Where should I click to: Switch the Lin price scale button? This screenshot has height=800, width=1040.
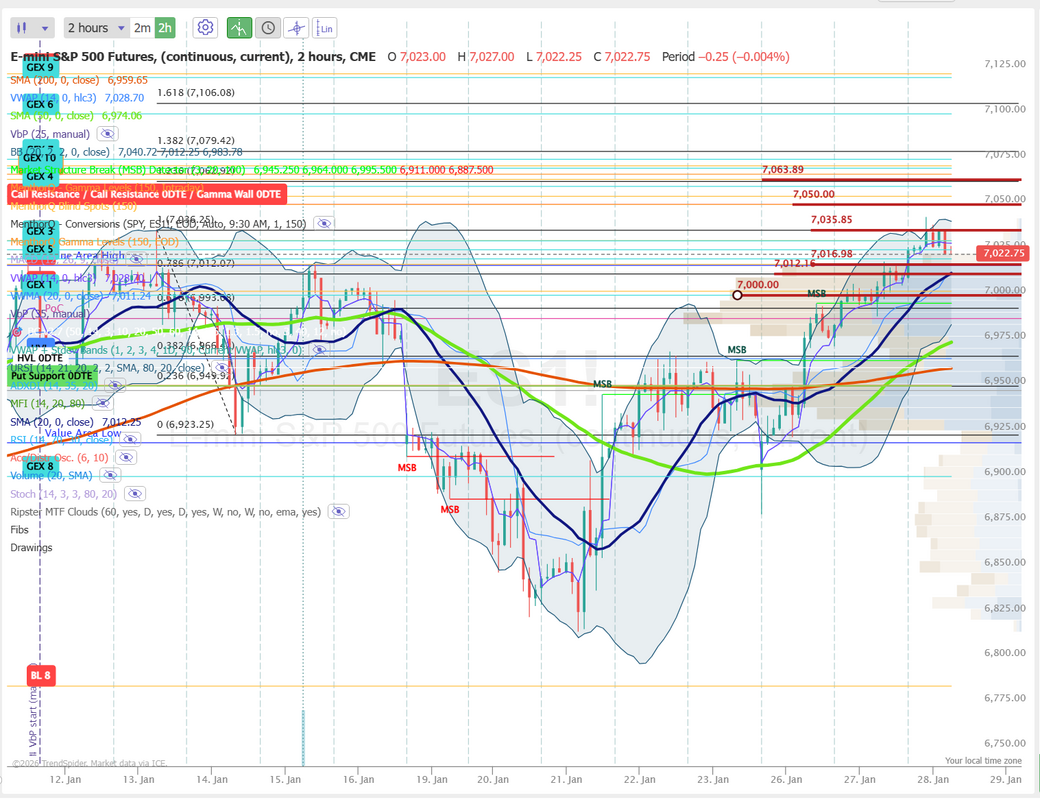(x=325, y=28)
